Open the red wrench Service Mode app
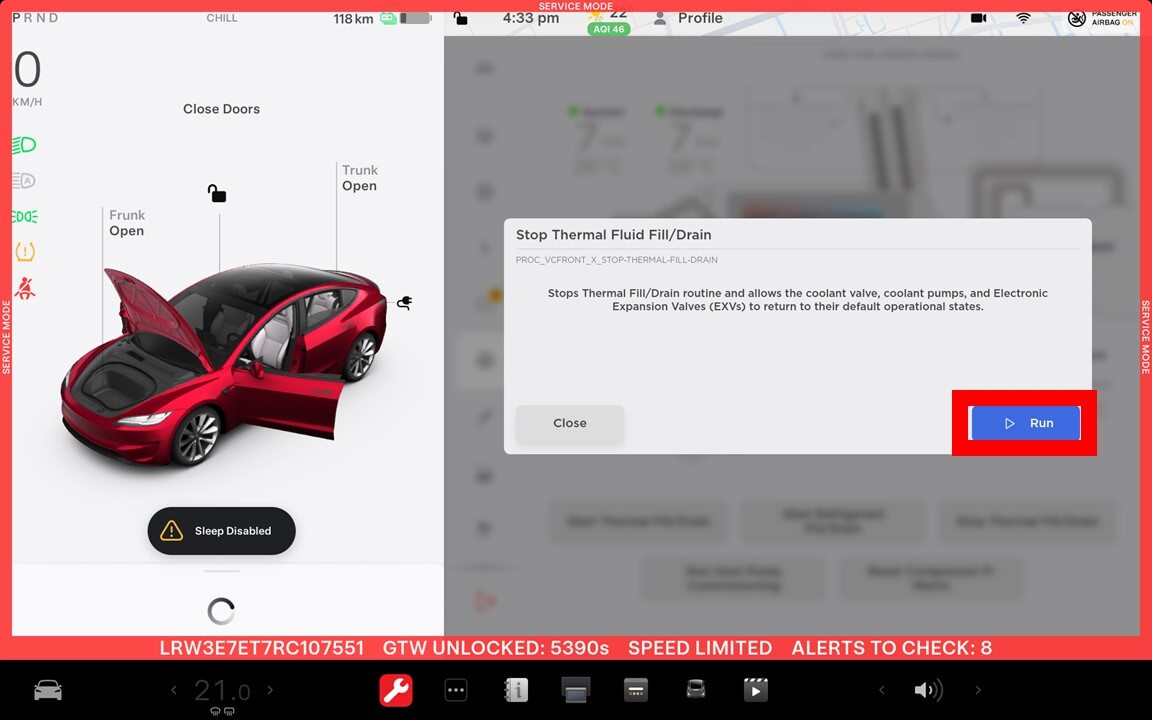This screenshot has width=1152, height=720. (x=396, y=690)
